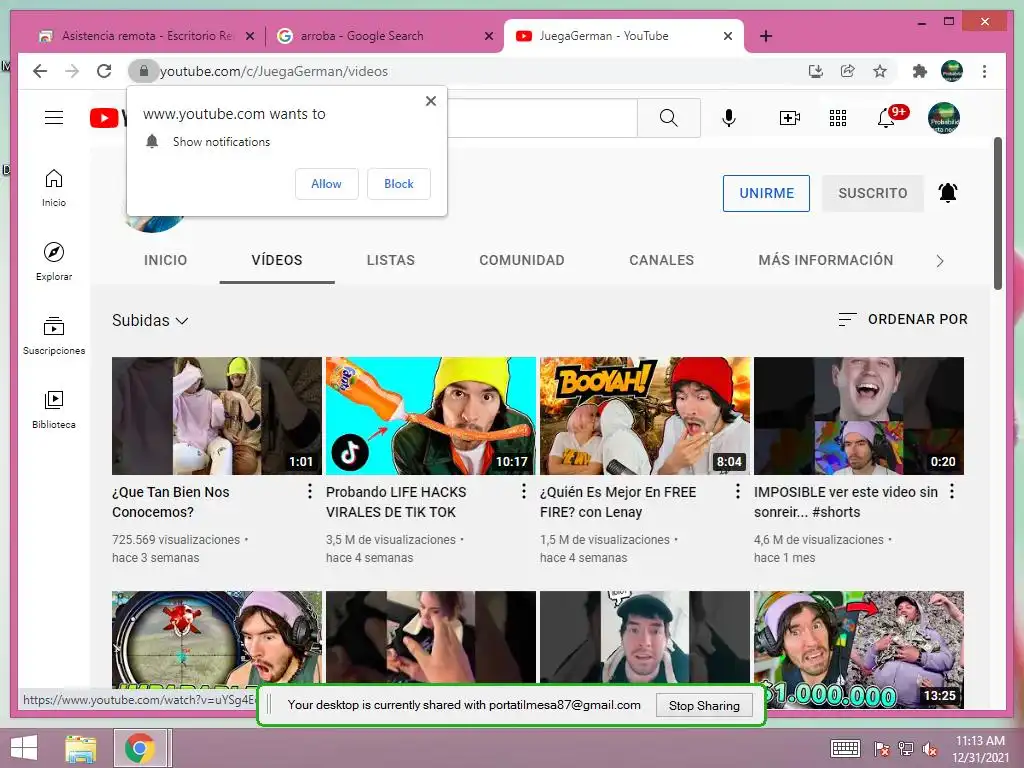
Task: Allow YouTube notifications
Action: (327, 184)
